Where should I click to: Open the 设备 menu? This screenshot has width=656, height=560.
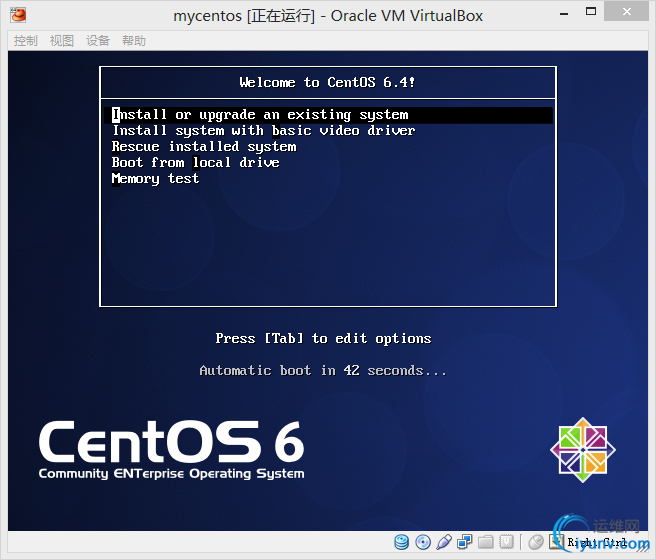tap(98, 41)
